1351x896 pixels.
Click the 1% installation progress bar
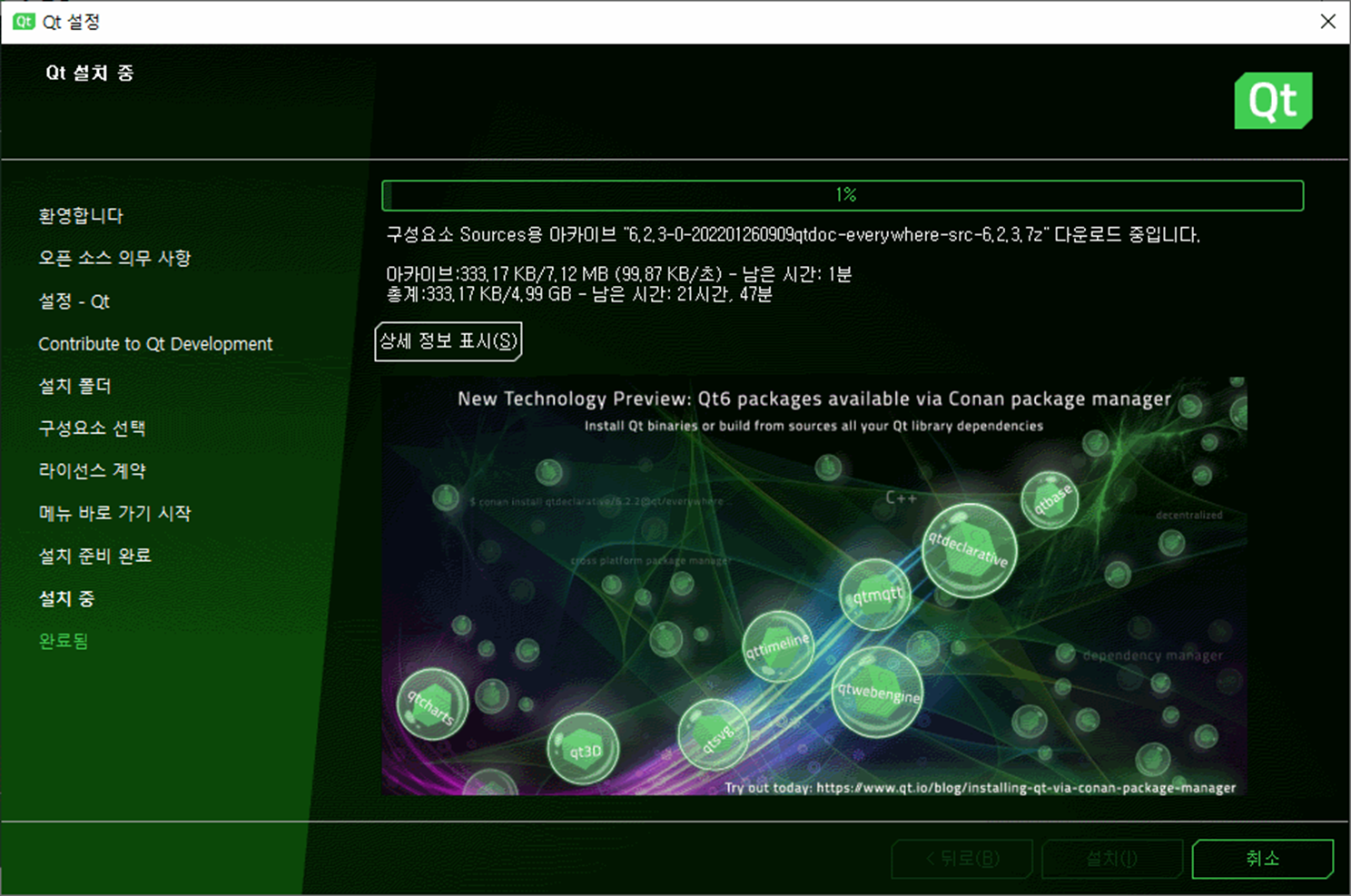coord(843,195)
